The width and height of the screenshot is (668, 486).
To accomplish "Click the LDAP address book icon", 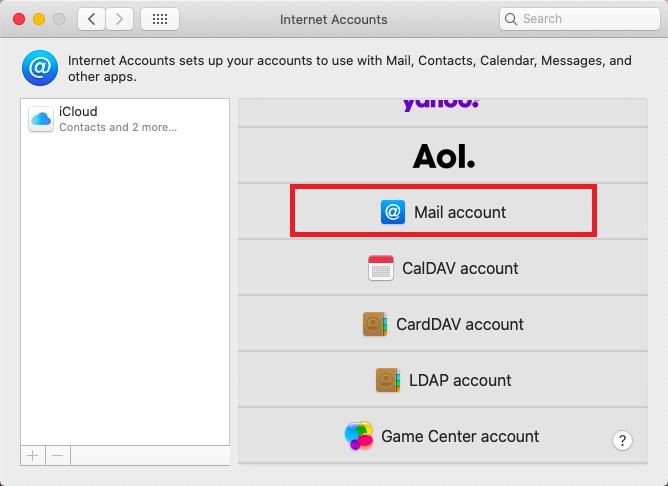I will (x=388, y=380).
